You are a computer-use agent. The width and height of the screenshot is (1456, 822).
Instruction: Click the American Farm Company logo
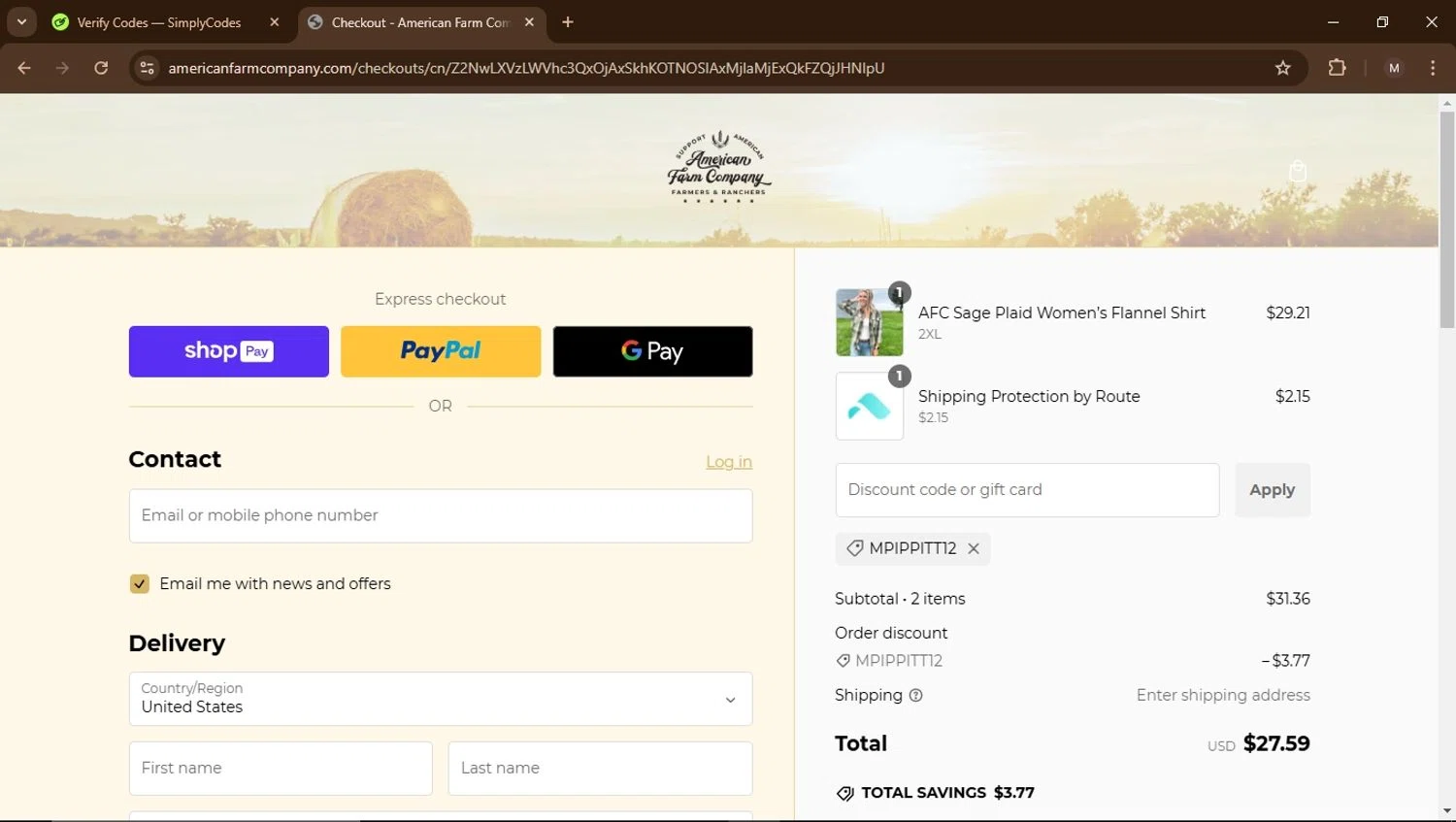pos(719,167)
